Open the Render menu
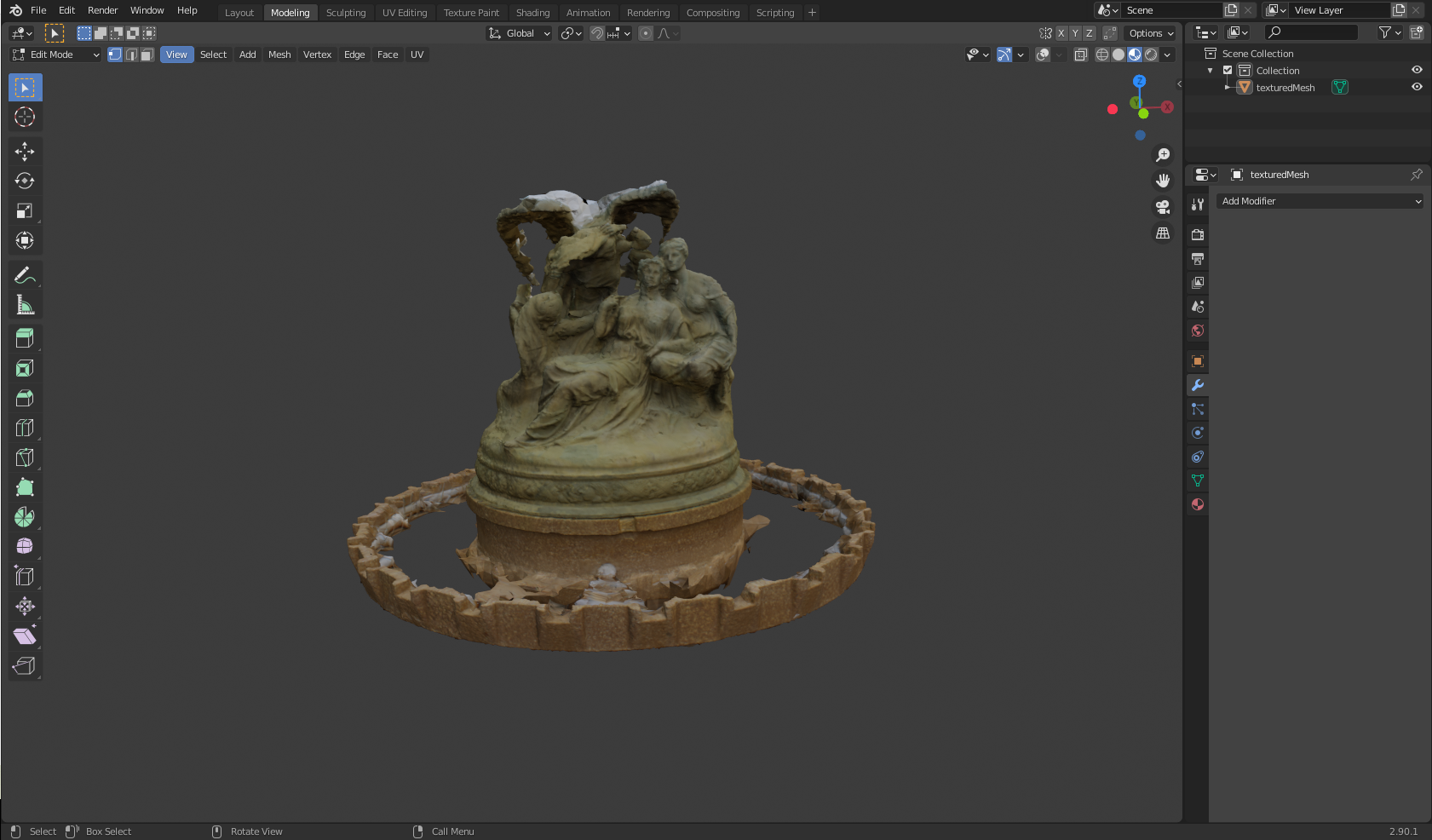1432x840 pixels. click(103, 10)
